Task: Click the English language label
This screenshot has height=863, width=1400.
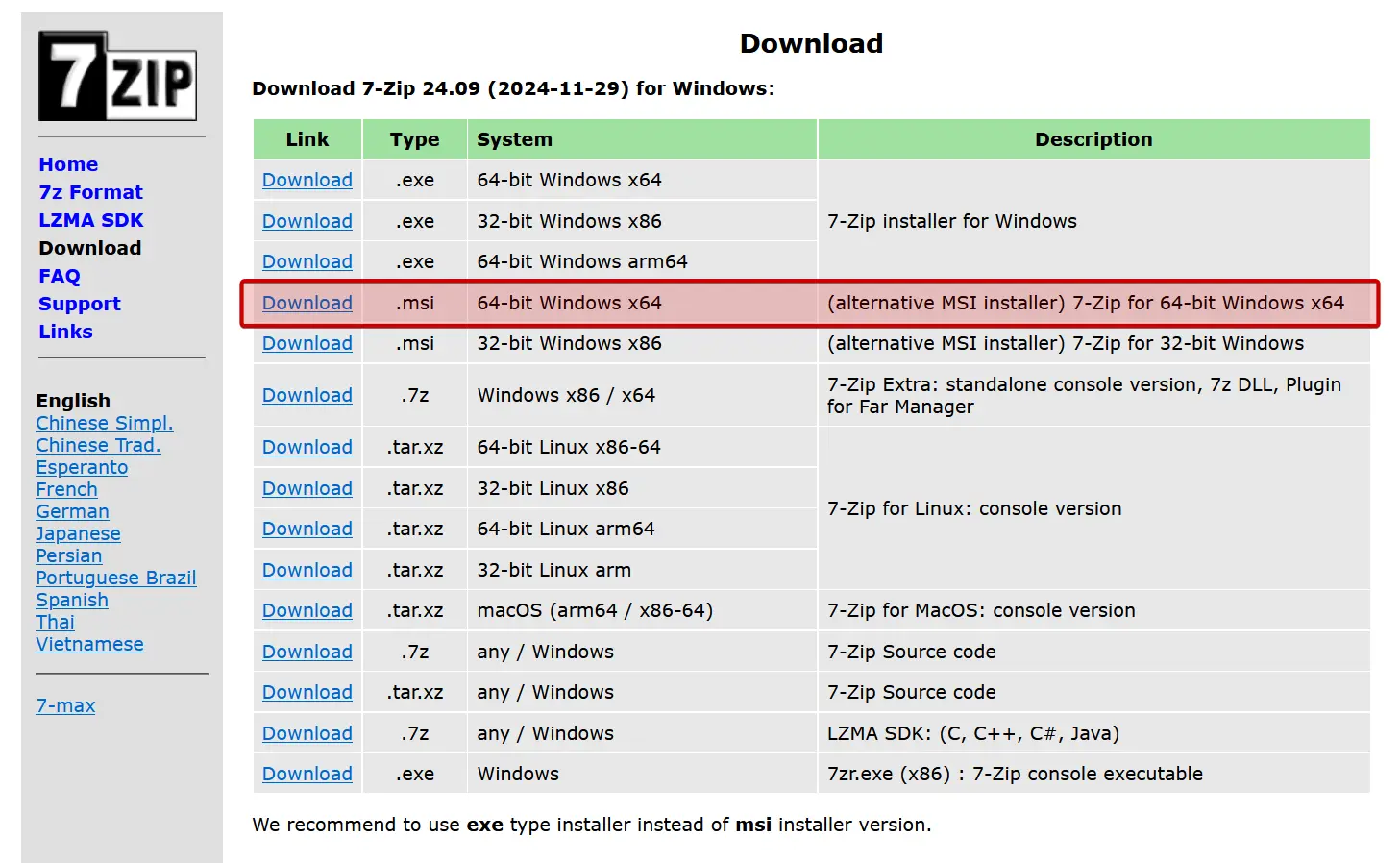Action: click(73, 401)
